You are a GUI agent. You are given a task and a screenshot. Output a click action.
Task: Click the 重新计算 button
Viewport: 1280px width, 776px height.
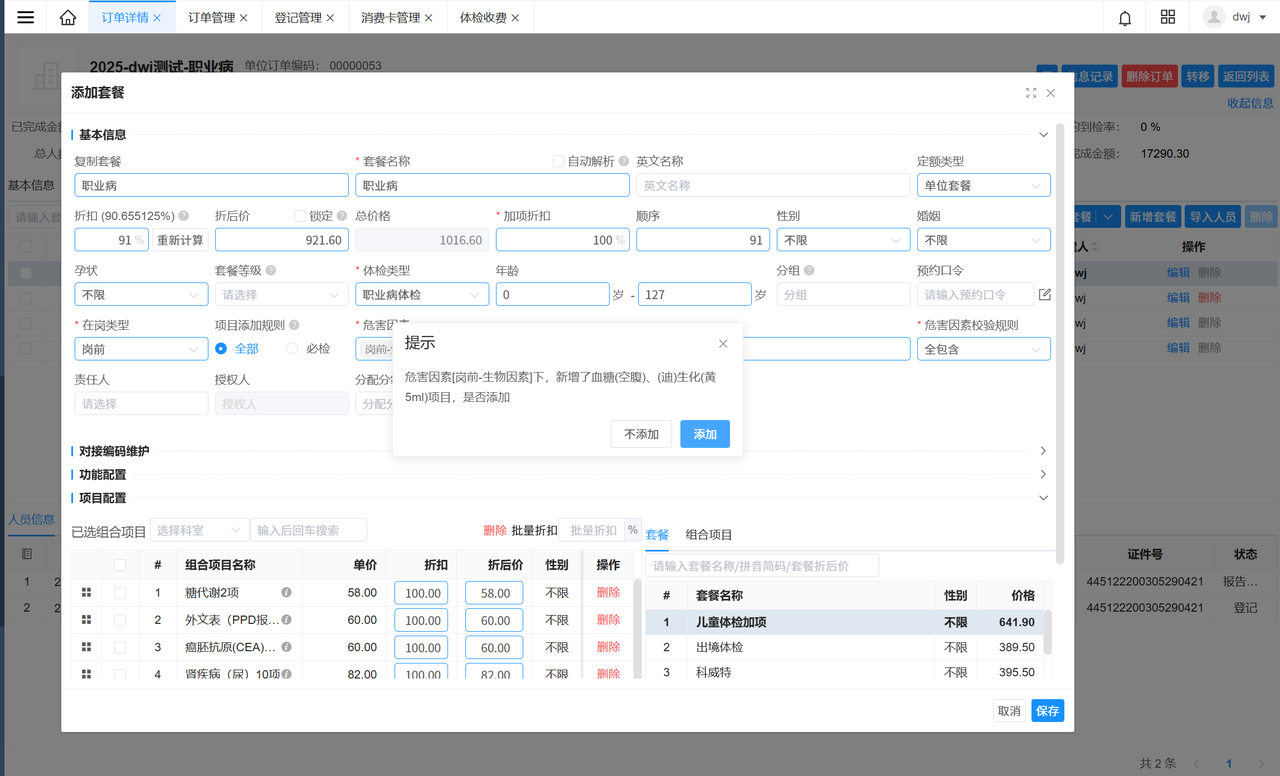[x=180, y=240]
